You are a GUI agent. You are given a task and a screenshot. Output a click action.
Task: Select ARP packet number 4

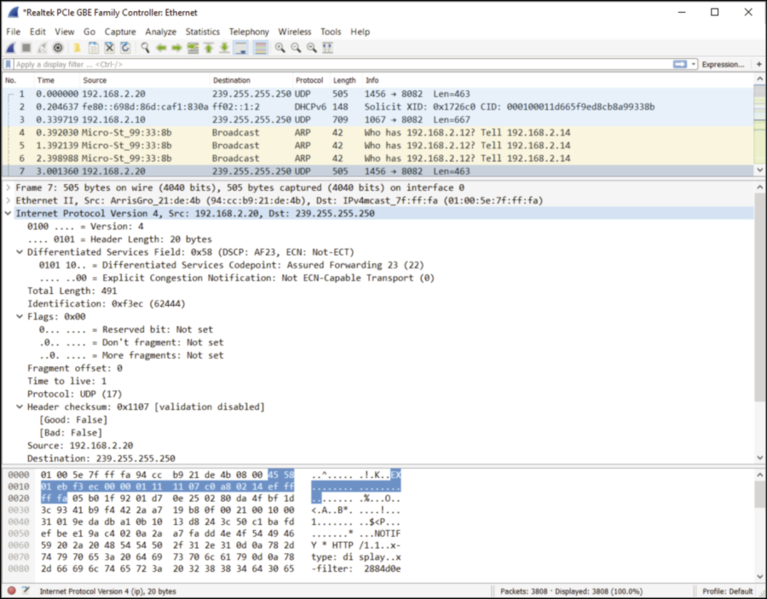pyautogui.click(x=378, y=133)
